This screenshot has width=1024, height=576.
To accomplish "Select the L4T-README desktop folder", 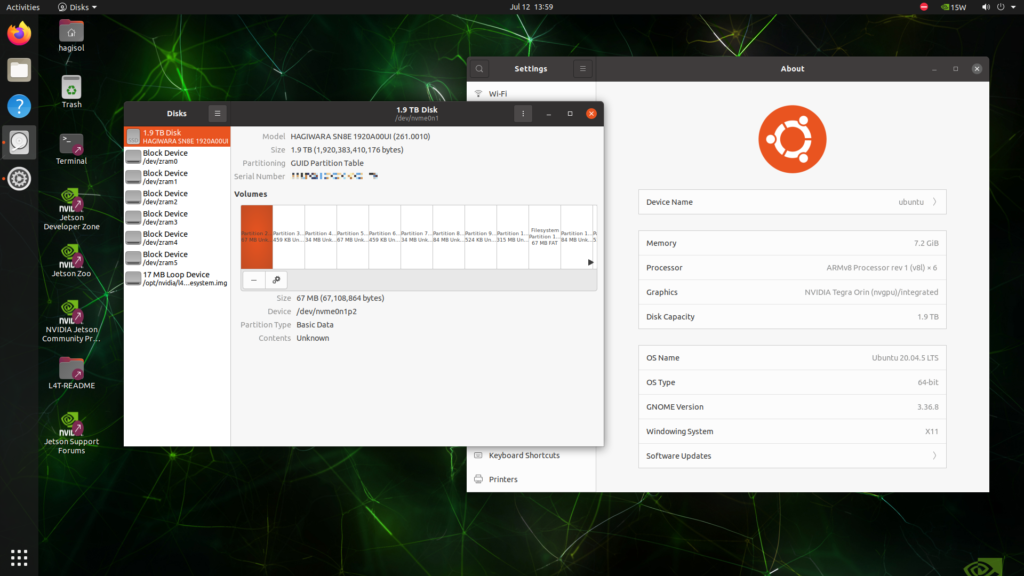I will tap(71, 374).
